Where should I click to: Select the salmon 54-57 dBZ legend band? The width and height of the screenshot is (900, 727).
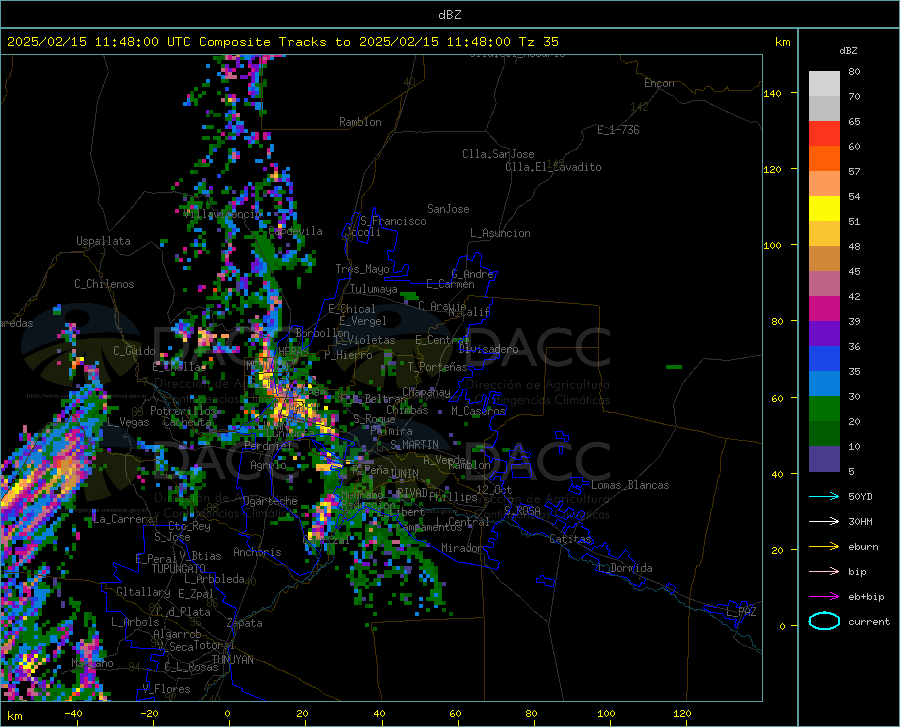(x=824, y=184)
